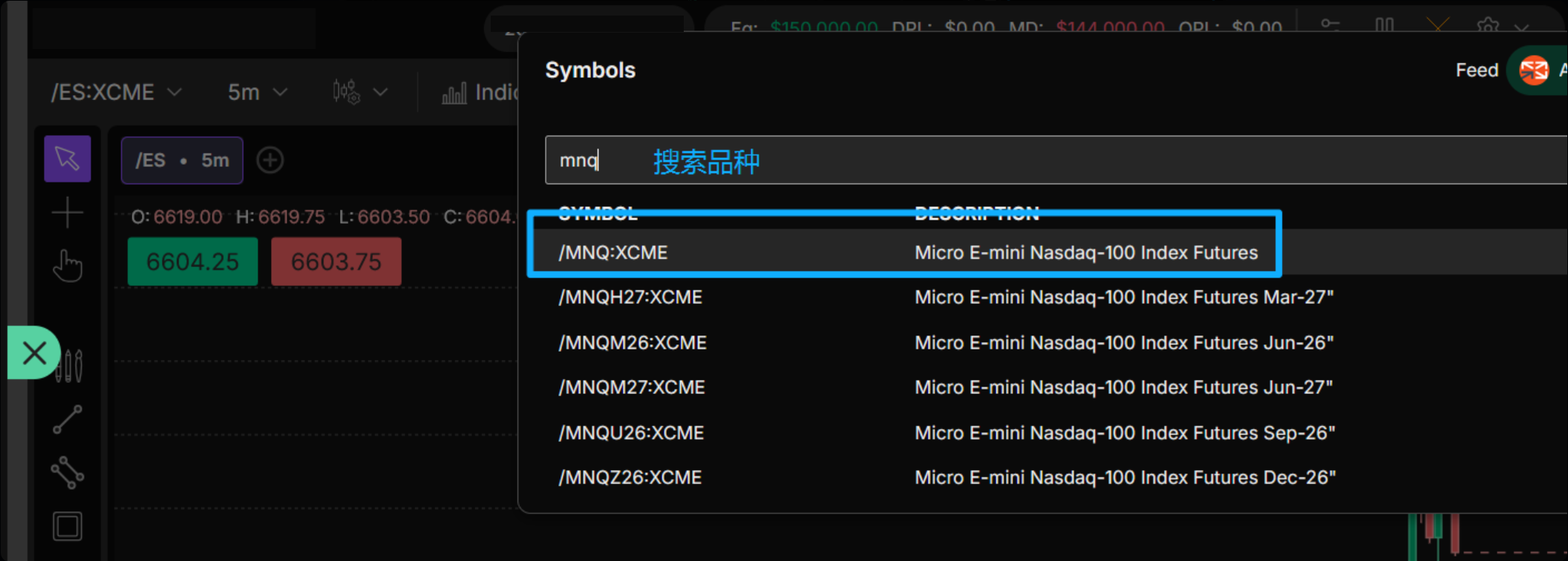
Task: Click the green X close badge
Action: pyautogui.click(x=34, y=353)
